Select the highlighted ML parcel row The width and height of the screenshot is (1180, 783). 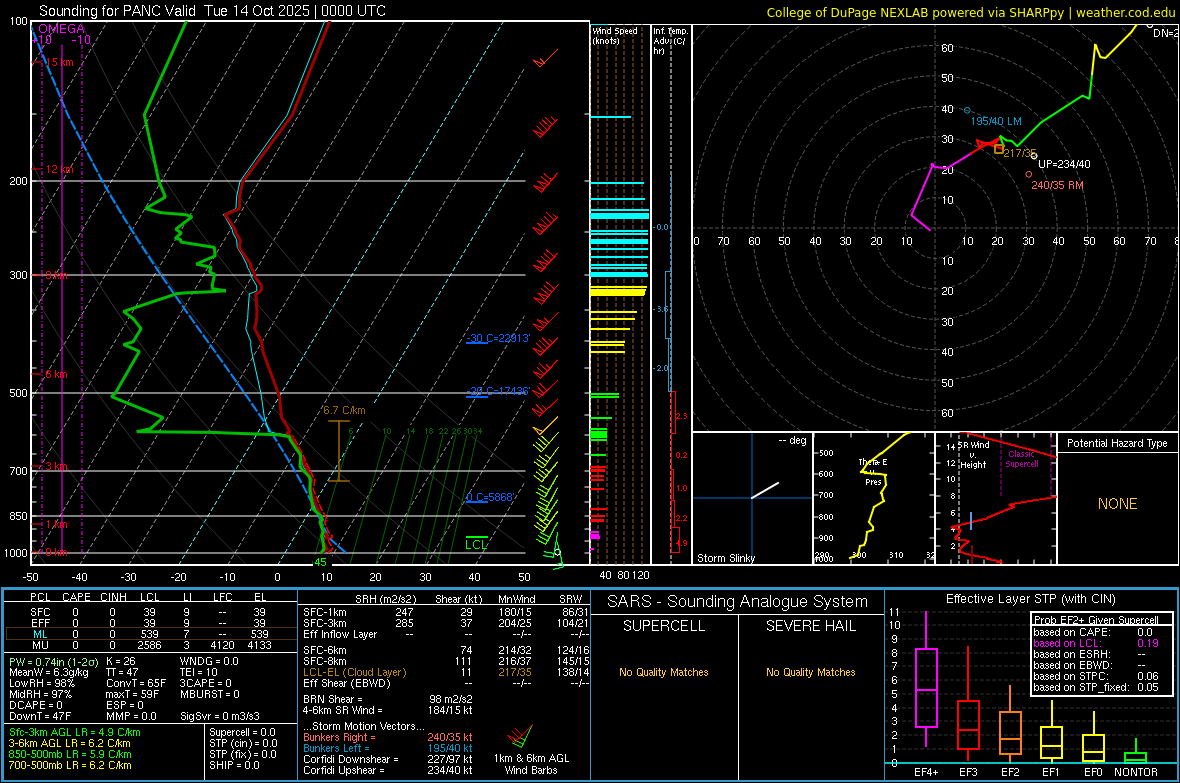(150, 634)
